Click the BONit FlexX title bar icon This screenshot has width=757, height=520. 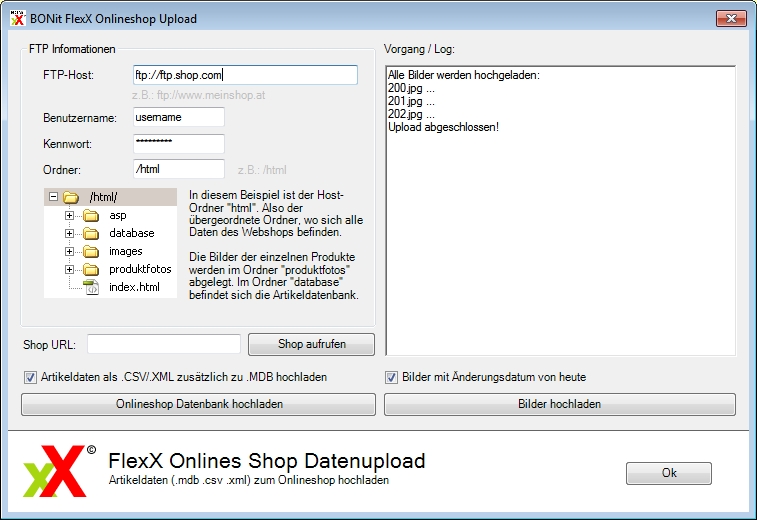pyautogui.click(x=17, y=18)
